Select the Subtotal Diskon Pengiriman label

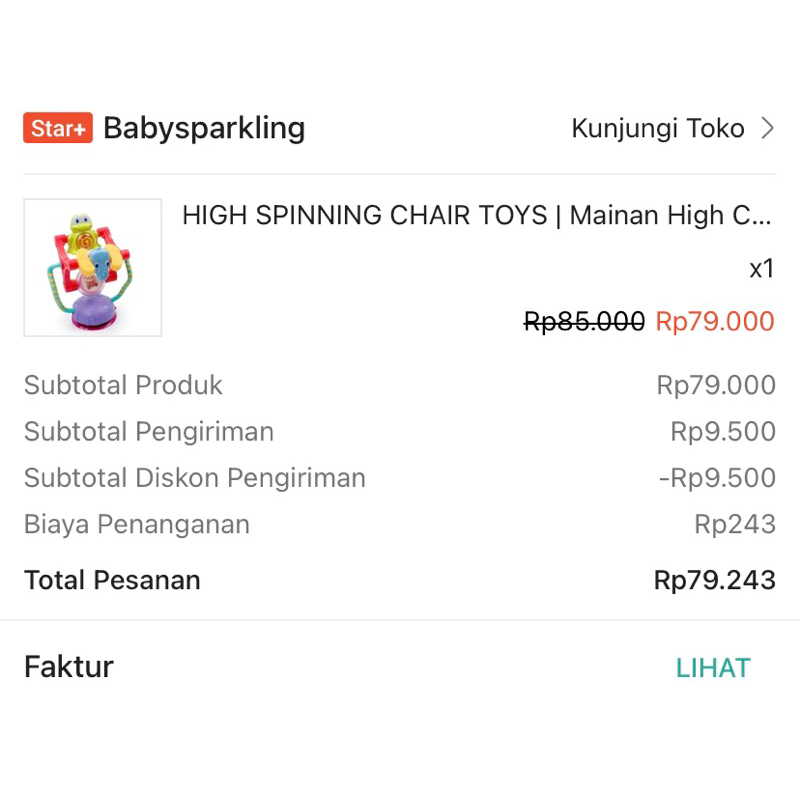(x=195, y=478)
